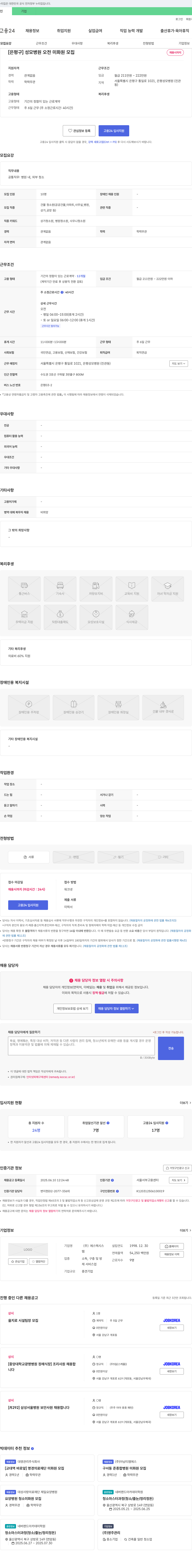Click 개인정보보호법 상세 보기 button
This screenshot has height=1568, width=192.
[73, 1009]
